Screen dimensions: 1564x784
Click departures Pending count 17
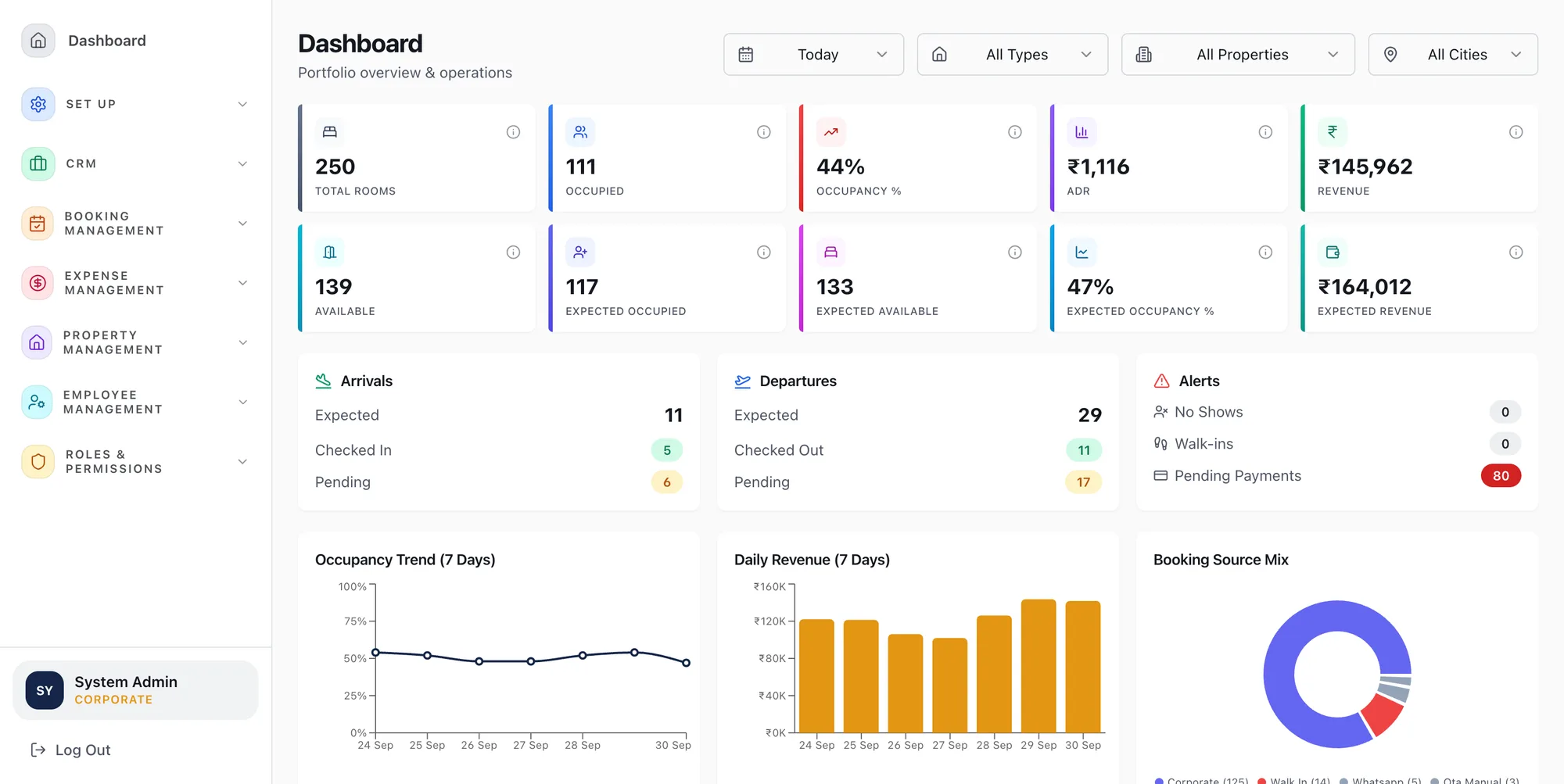(x=1083, y=482)
